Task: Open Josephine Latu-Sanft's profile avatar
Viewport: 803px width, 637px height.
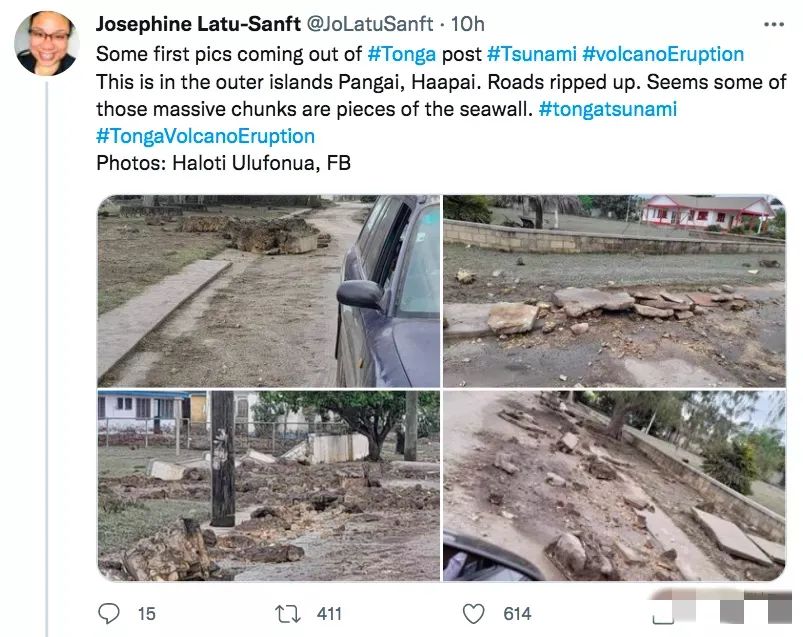Action: pyautogui.click(x=47, y=44)
